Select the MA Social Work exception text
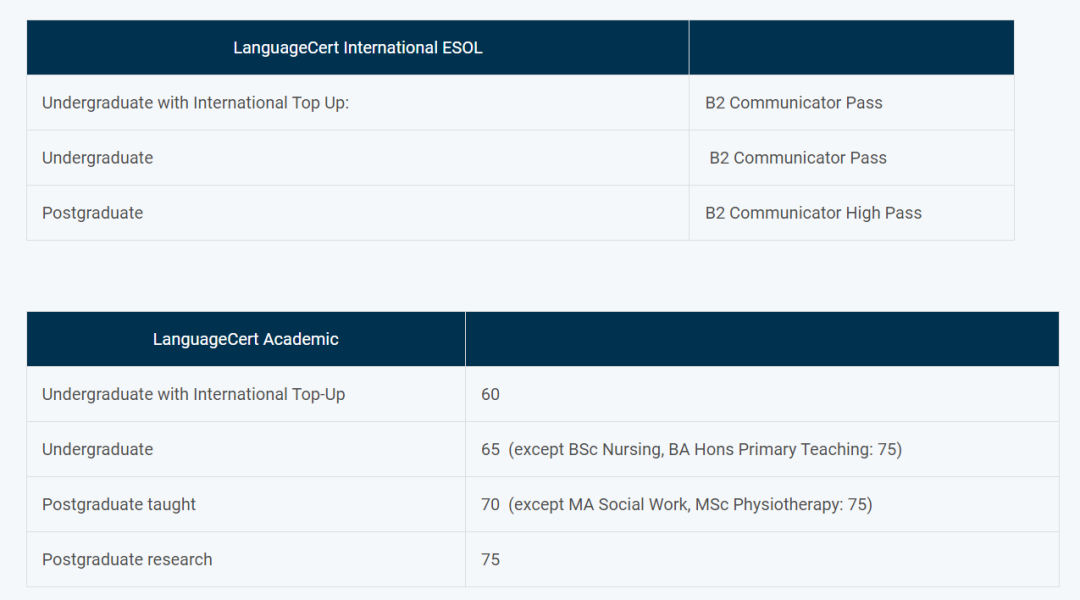The image size is (1080, 600). coord(690,504)
